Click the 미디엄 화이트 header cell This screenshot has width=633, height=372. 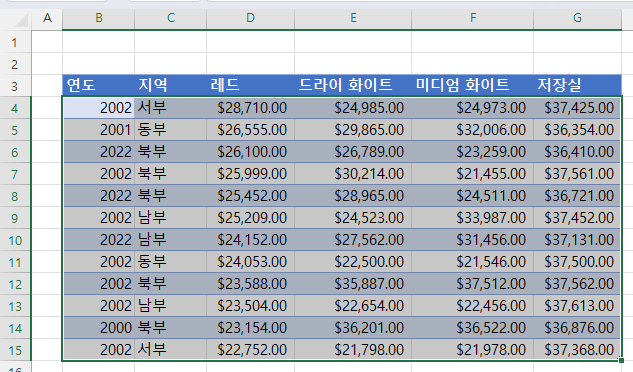(x=473, y=85)
